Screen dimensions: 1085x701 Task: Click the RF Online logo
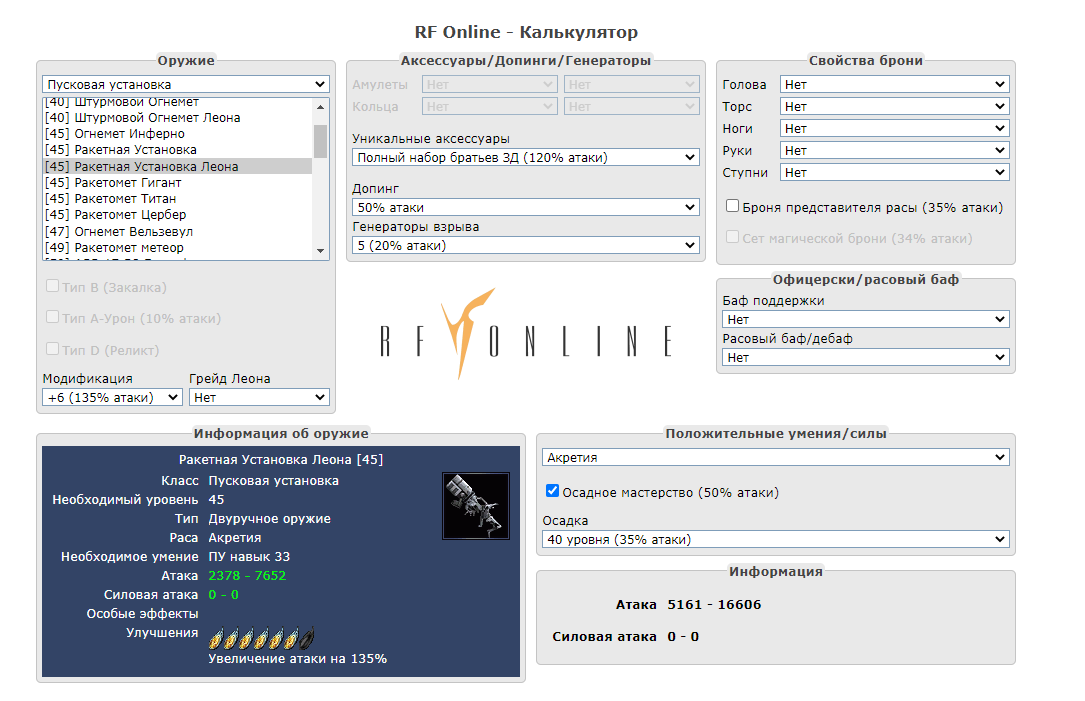coord(526,337)
